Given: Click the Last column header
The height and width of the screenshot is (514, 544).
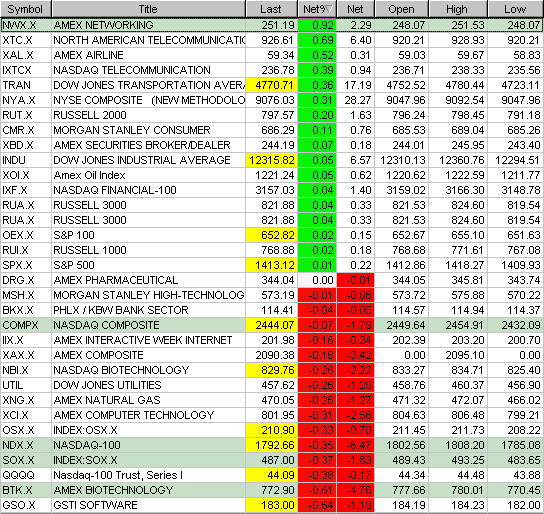Looking at the screenshot, I should (x=271, y=9).
